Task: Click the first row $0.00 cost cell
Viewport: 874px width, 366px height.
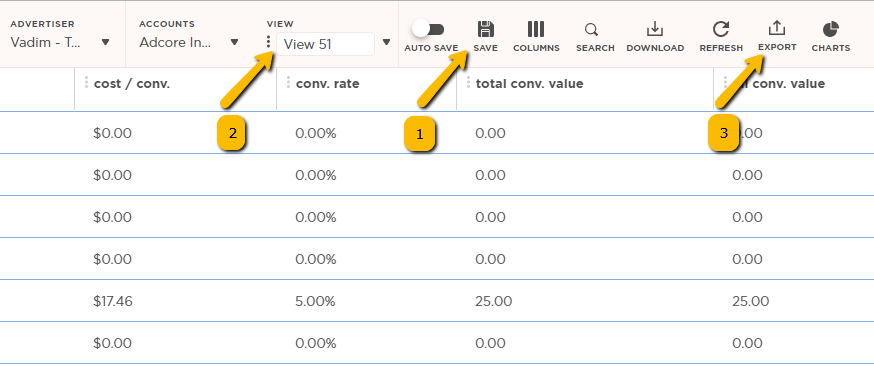Action: (113, 133)
